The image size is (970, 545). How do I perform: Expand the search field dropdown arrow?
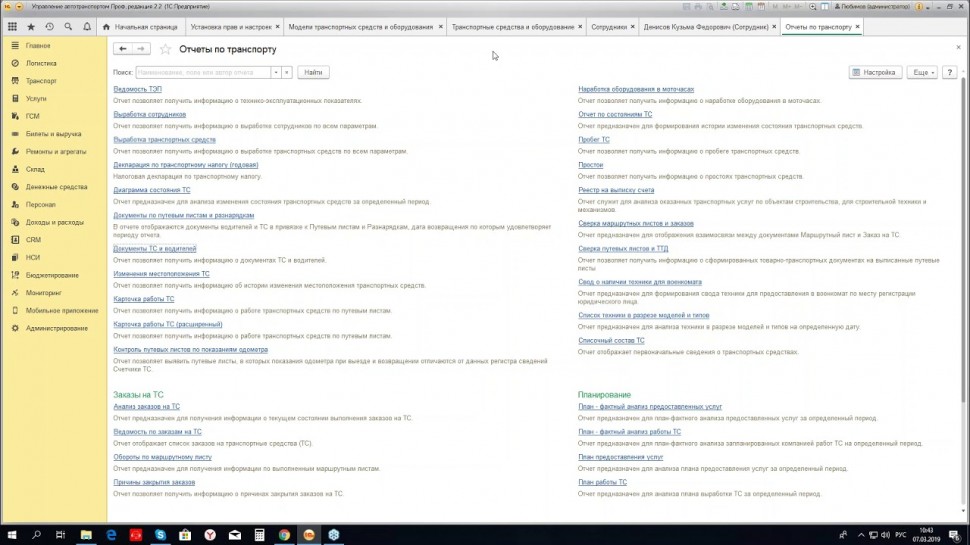click(x=287, y=73)
